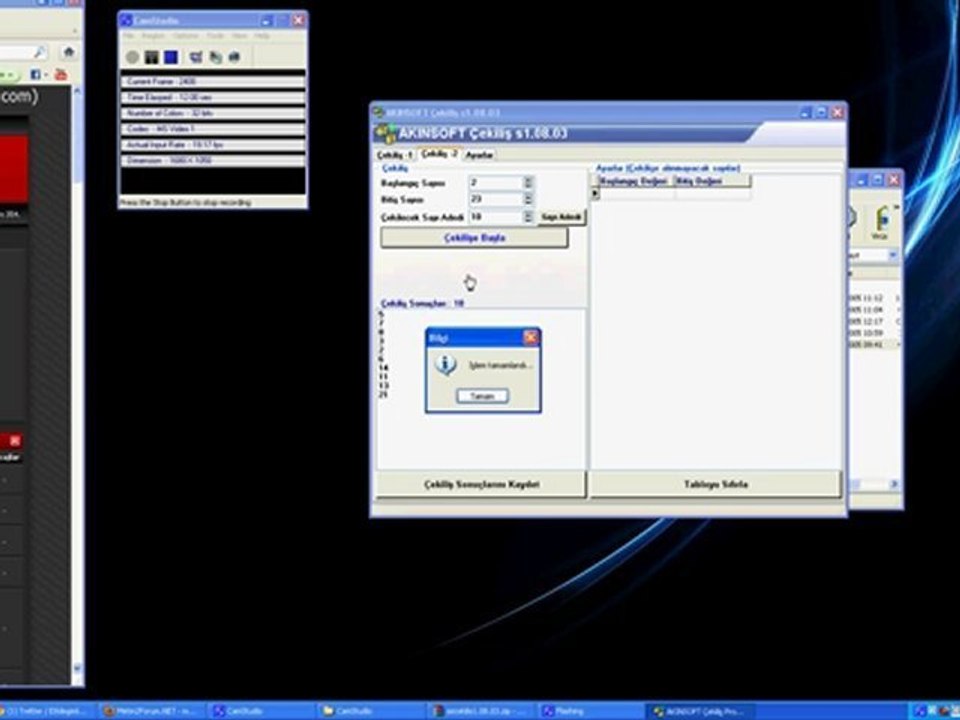The height and width of the screenshot is (720, 960).
Task: Click the Çekiliş Sonuçlarını Kaydet button
Action: pos(481,484)
